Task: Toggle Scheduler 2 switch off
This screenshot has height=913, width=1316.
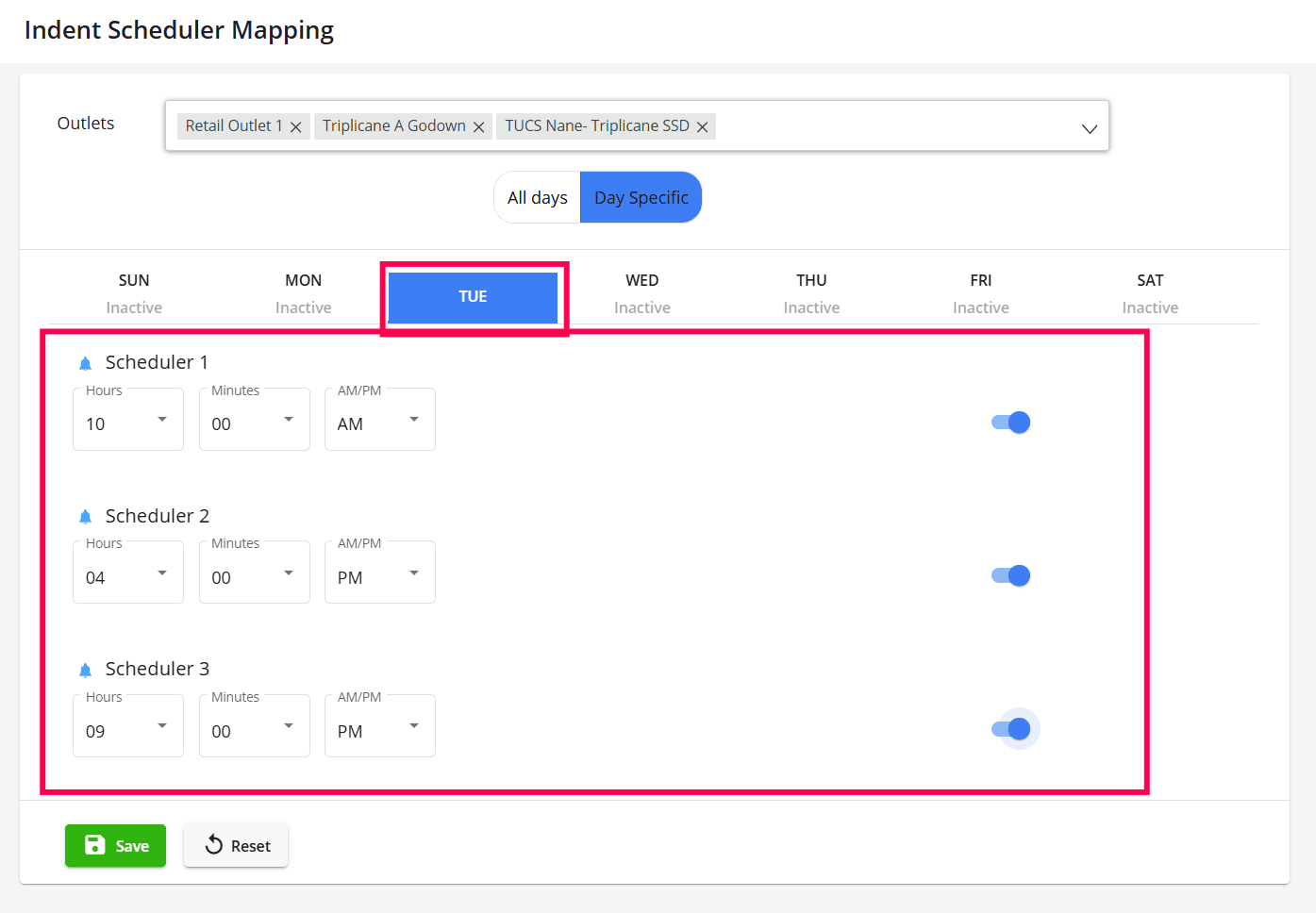Action: click(1010, 575)
